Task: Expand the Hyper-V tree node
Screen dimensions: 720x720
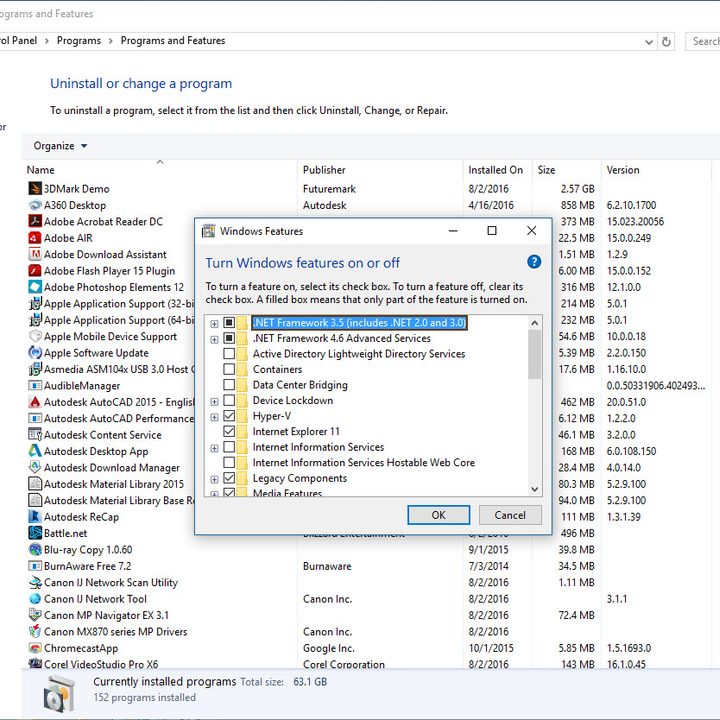Action: click(x=214, y=417)
